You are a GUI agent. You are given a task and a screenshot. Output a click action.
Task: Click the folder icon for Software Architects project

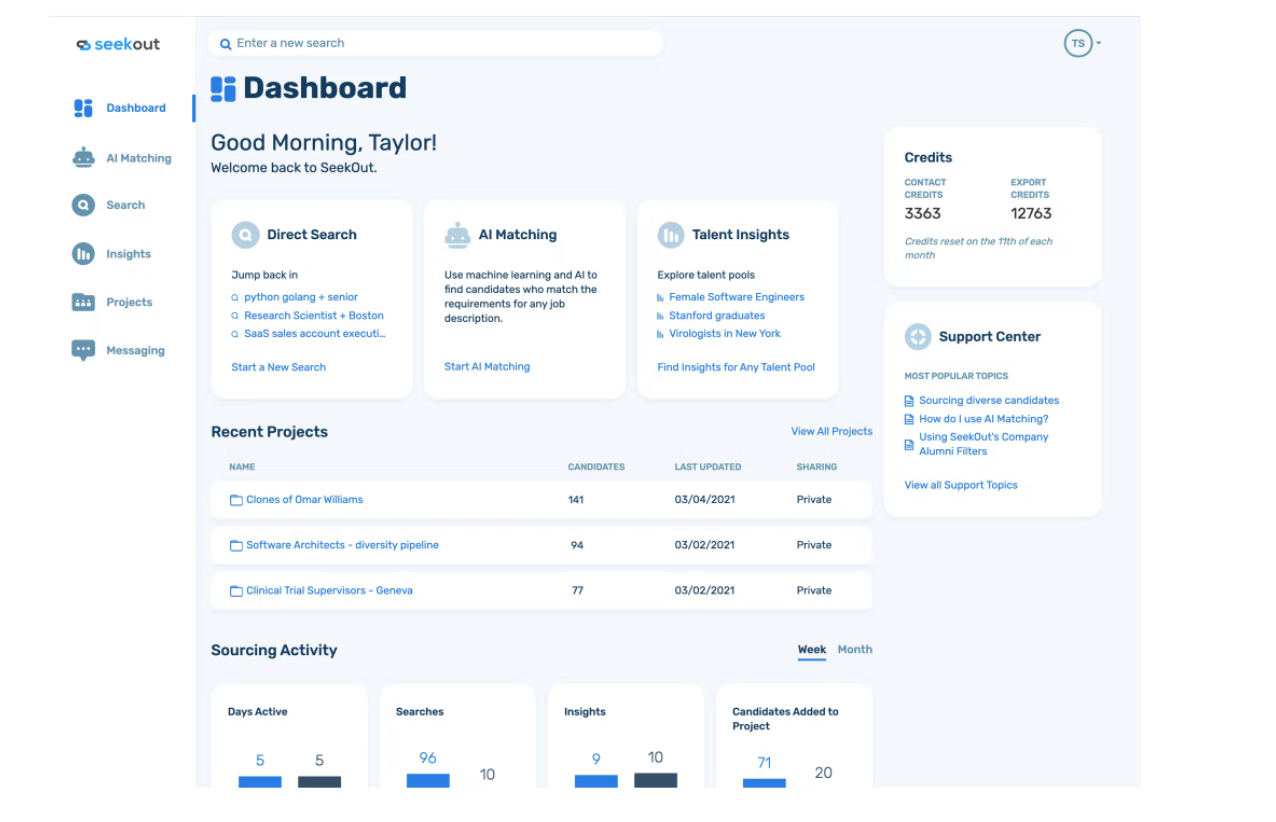tap(236, 546)
